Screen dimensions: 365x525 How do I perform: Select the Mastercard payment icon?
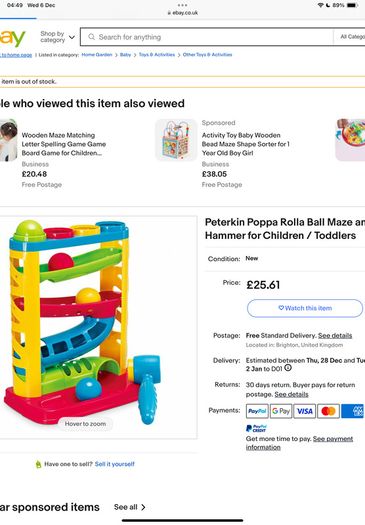[x=328, y=411]
